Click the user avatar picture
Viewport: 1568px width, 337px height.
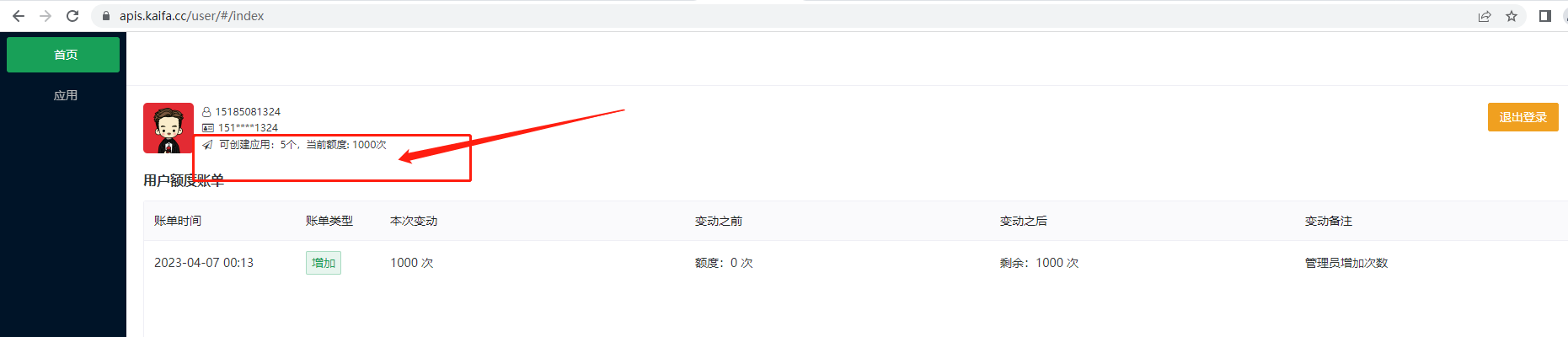click(169, 128)
